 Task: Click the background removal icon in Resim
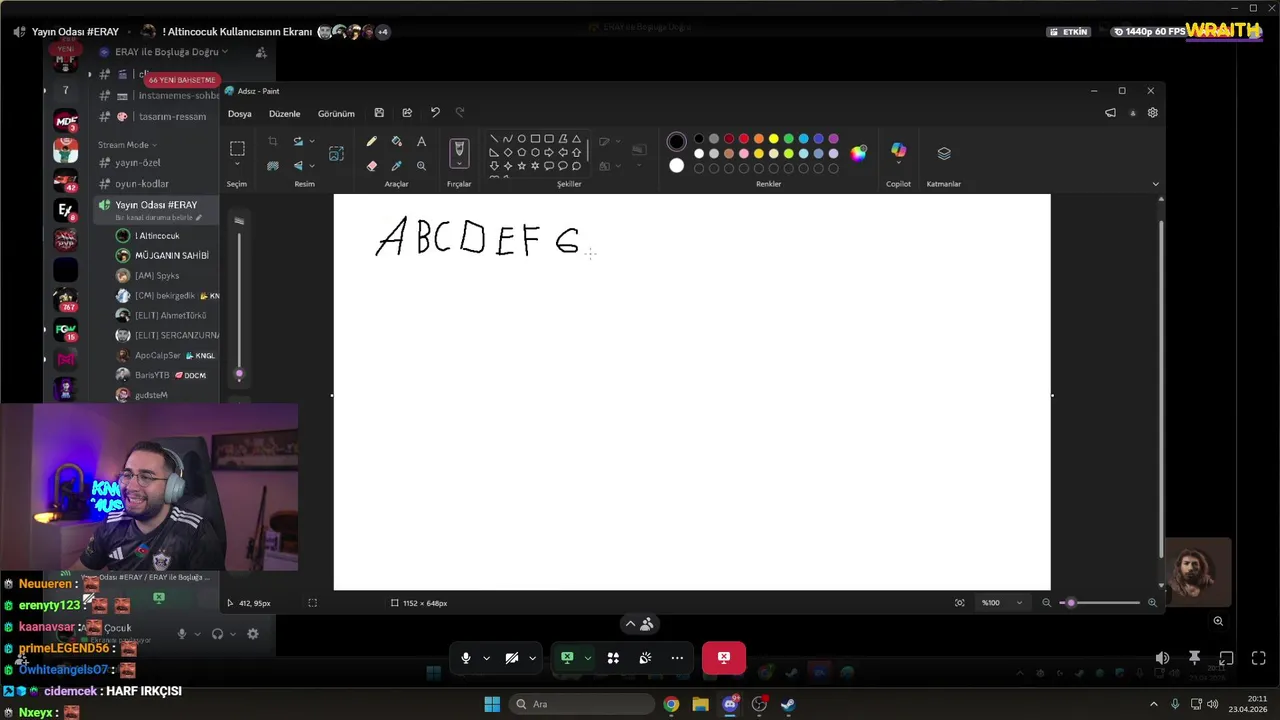point(273,166)
